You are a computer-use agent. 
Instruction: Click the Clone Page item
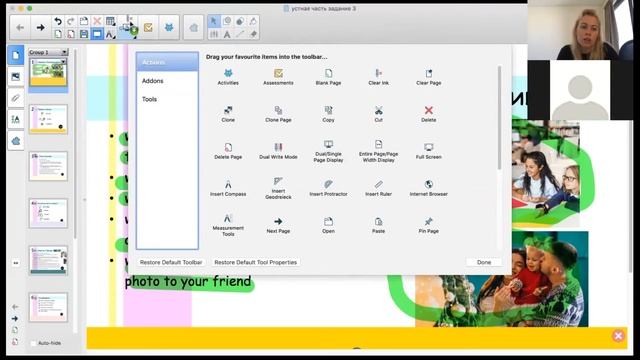click(278, 113)
